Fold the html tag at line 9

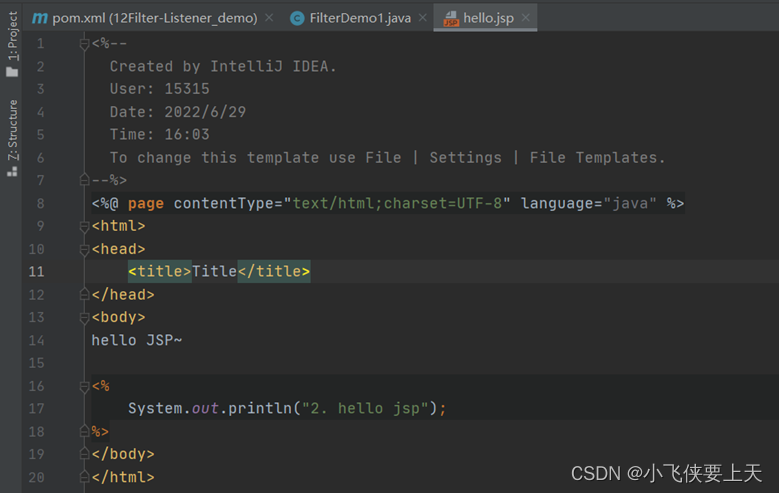(x=84, y=226)
